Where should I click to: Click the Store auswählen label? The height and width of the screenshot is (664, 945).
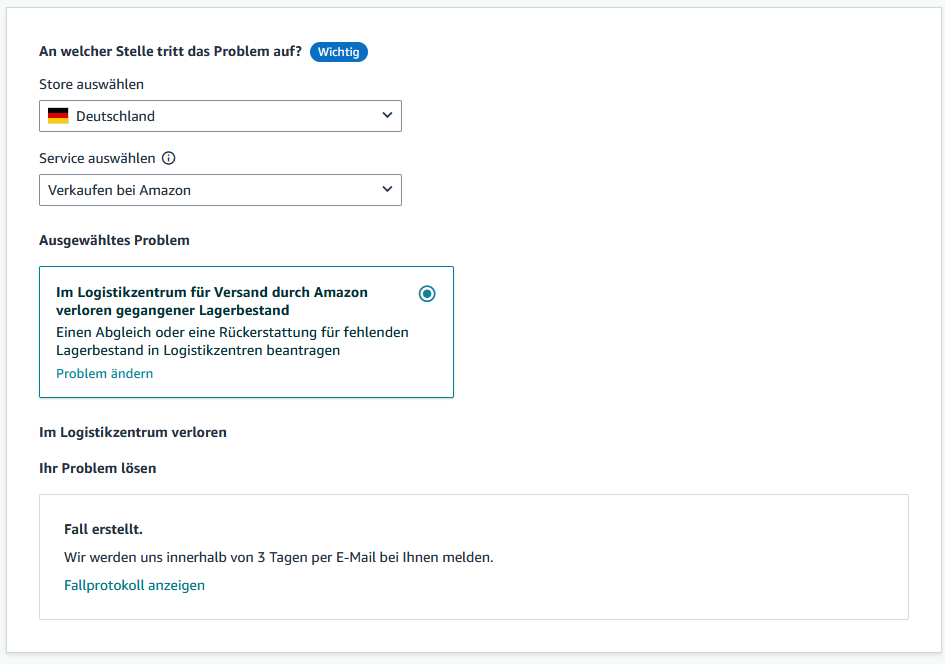[92, 84]
